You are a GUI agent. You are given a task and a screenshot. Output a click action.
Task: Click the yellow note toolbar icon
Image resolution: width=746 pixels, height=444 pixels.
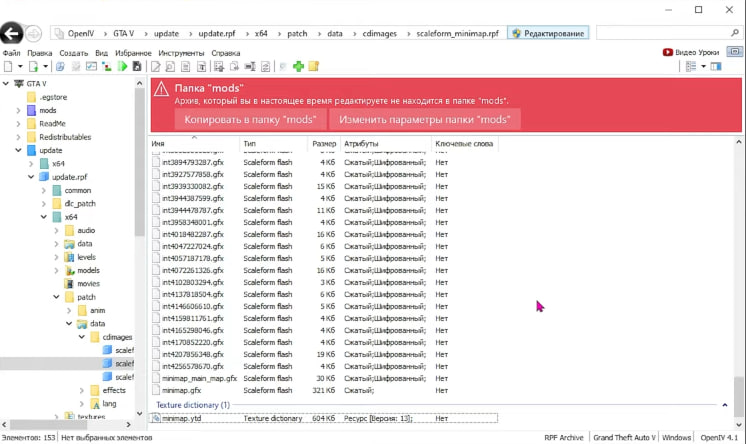tap(314, 66)
